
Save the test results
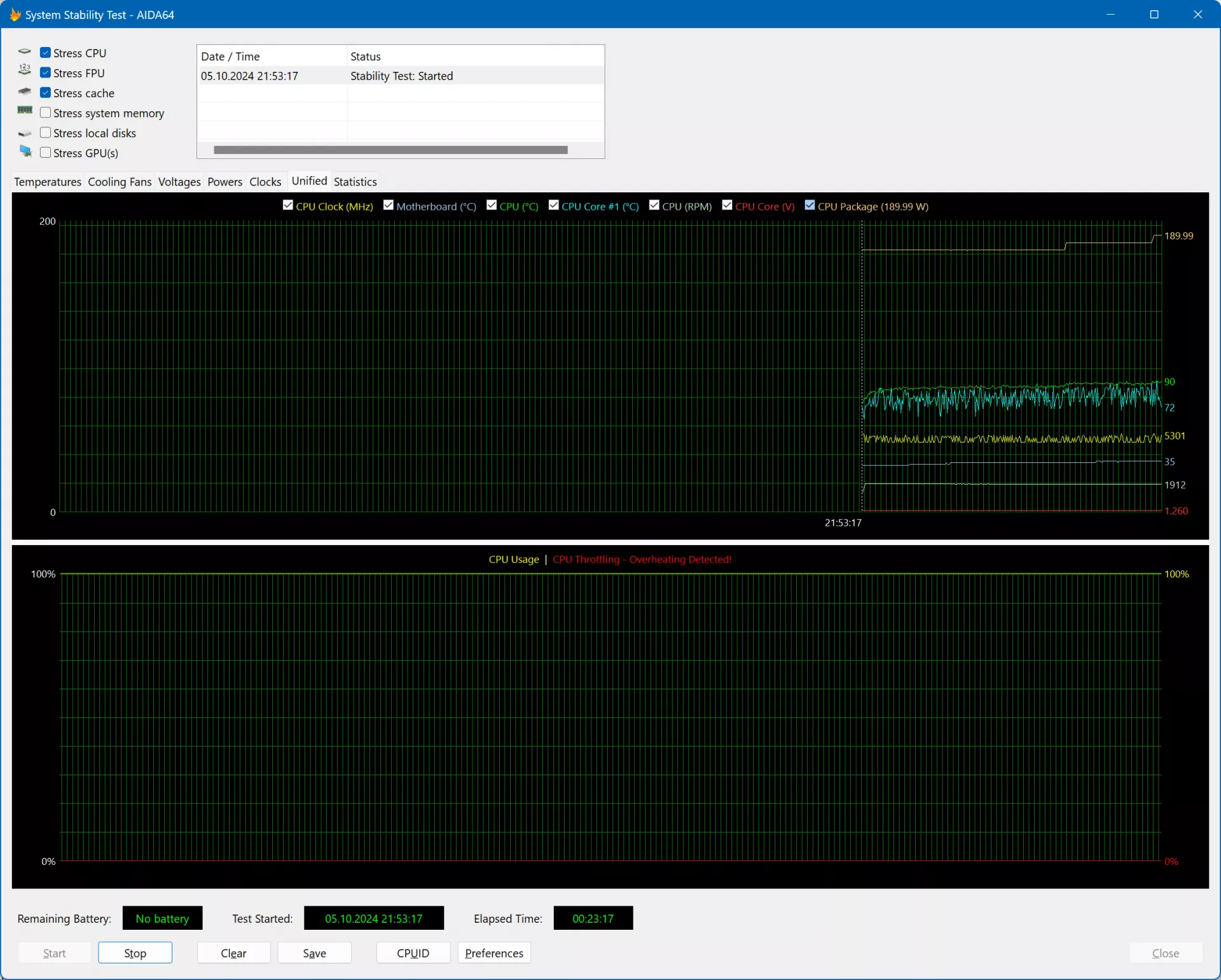(x=314, y=953)
